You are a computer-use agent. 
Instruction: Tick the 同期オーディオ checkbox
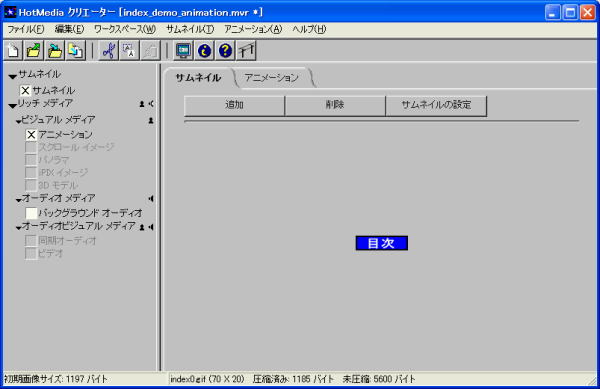(31, 241)
